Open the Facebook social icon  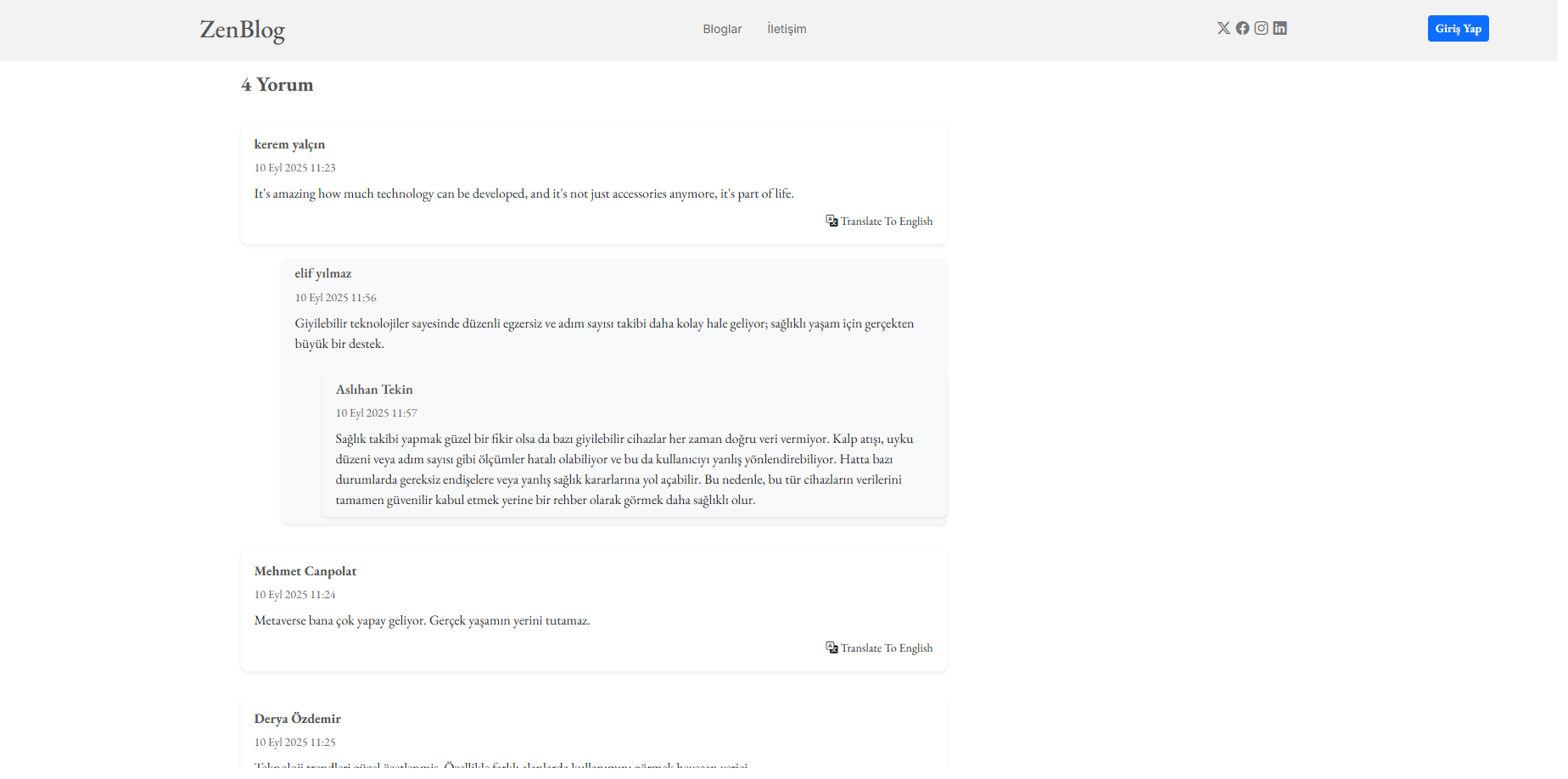click(1242, 28)
